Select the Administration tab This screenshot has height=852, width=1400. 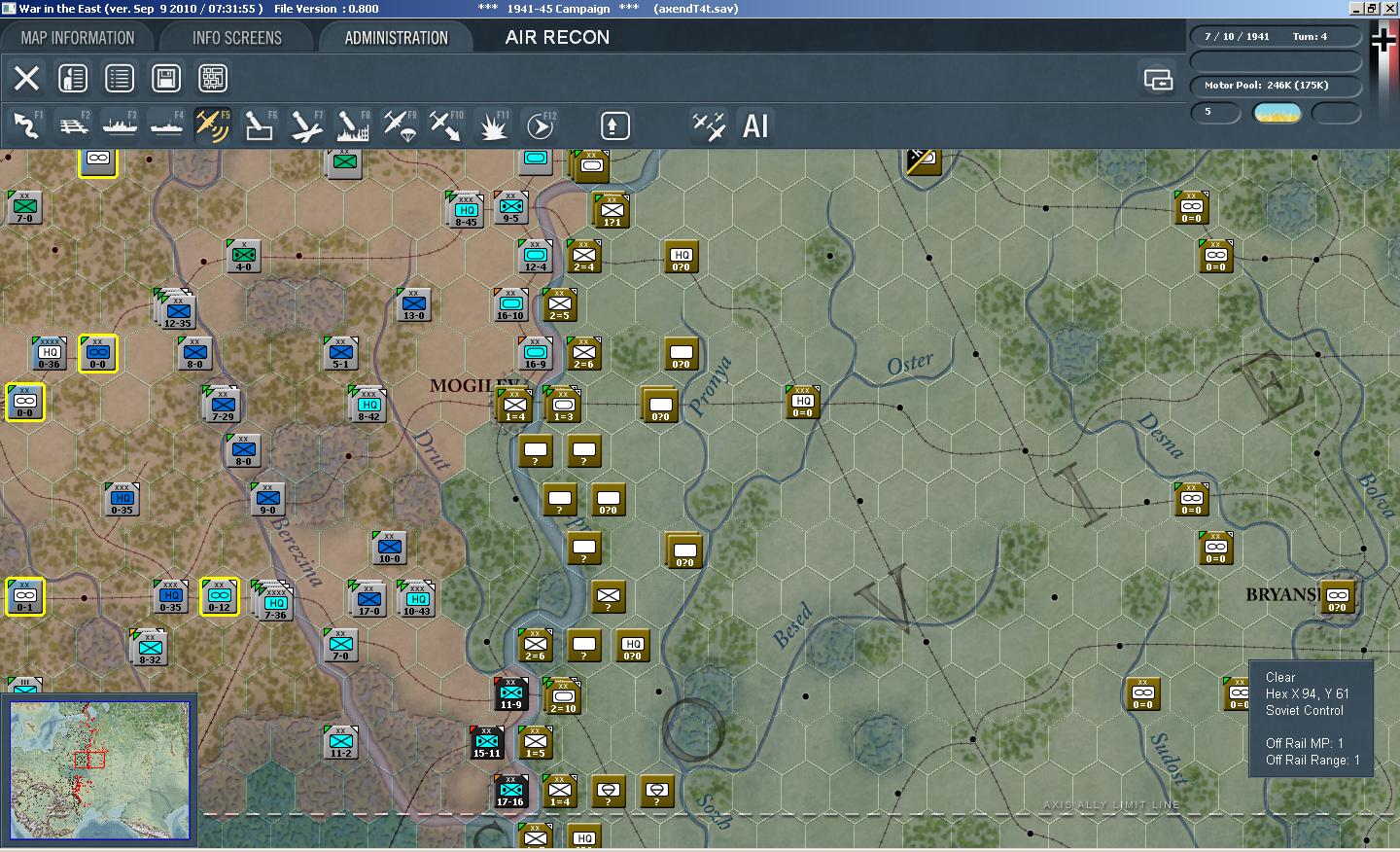pos(396,38)
